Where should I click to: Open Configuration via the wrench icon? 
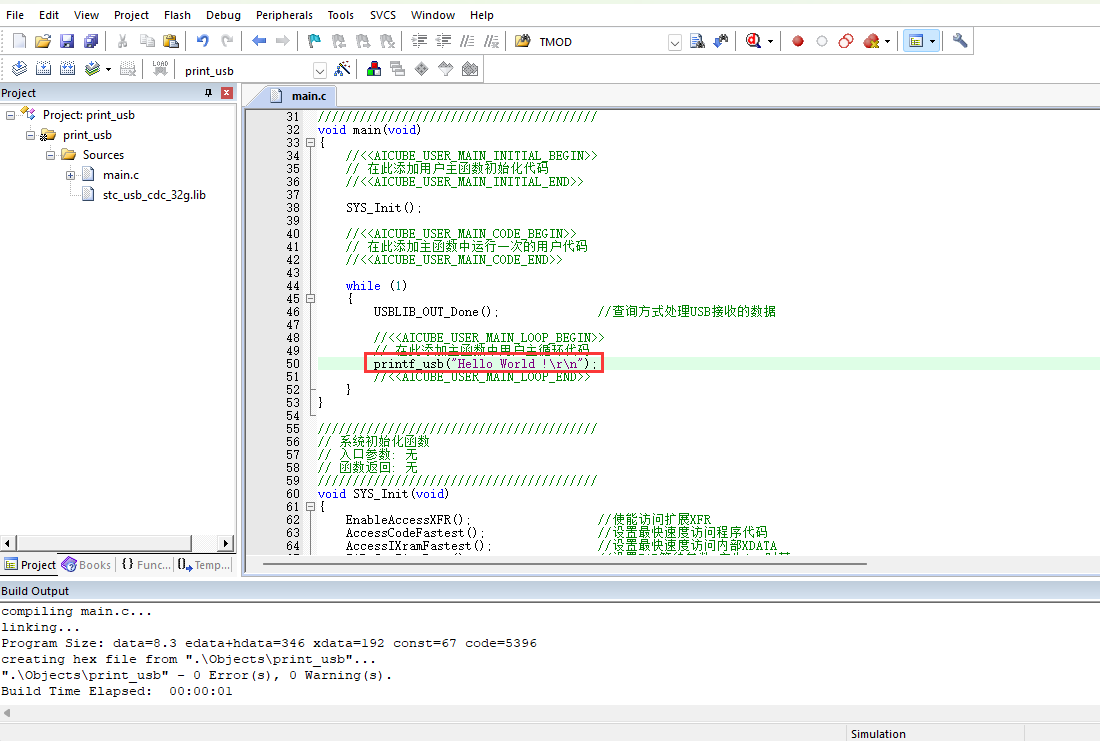tap(960, 41)
